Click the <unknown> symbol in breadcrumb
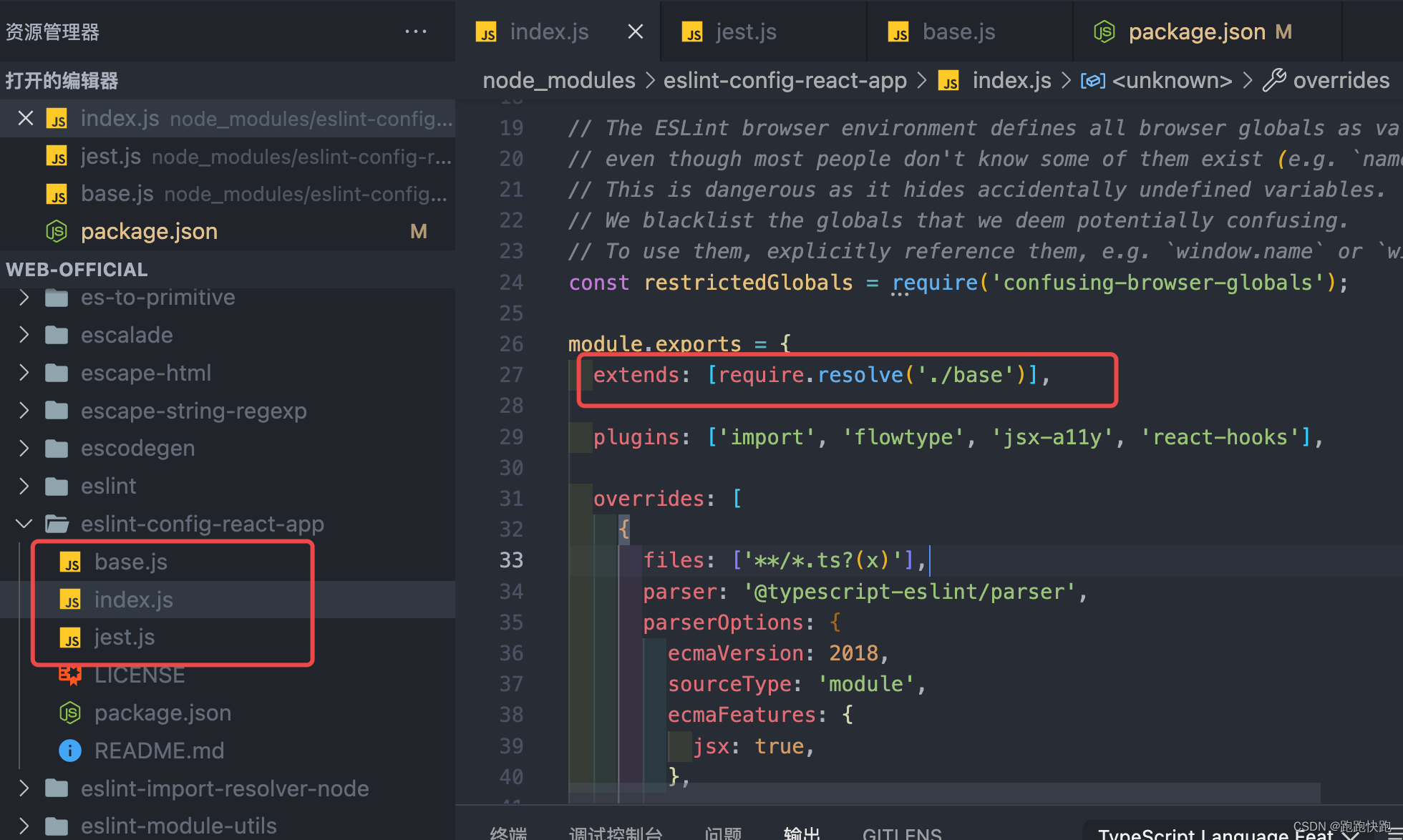 click(x=1172, y=80)
